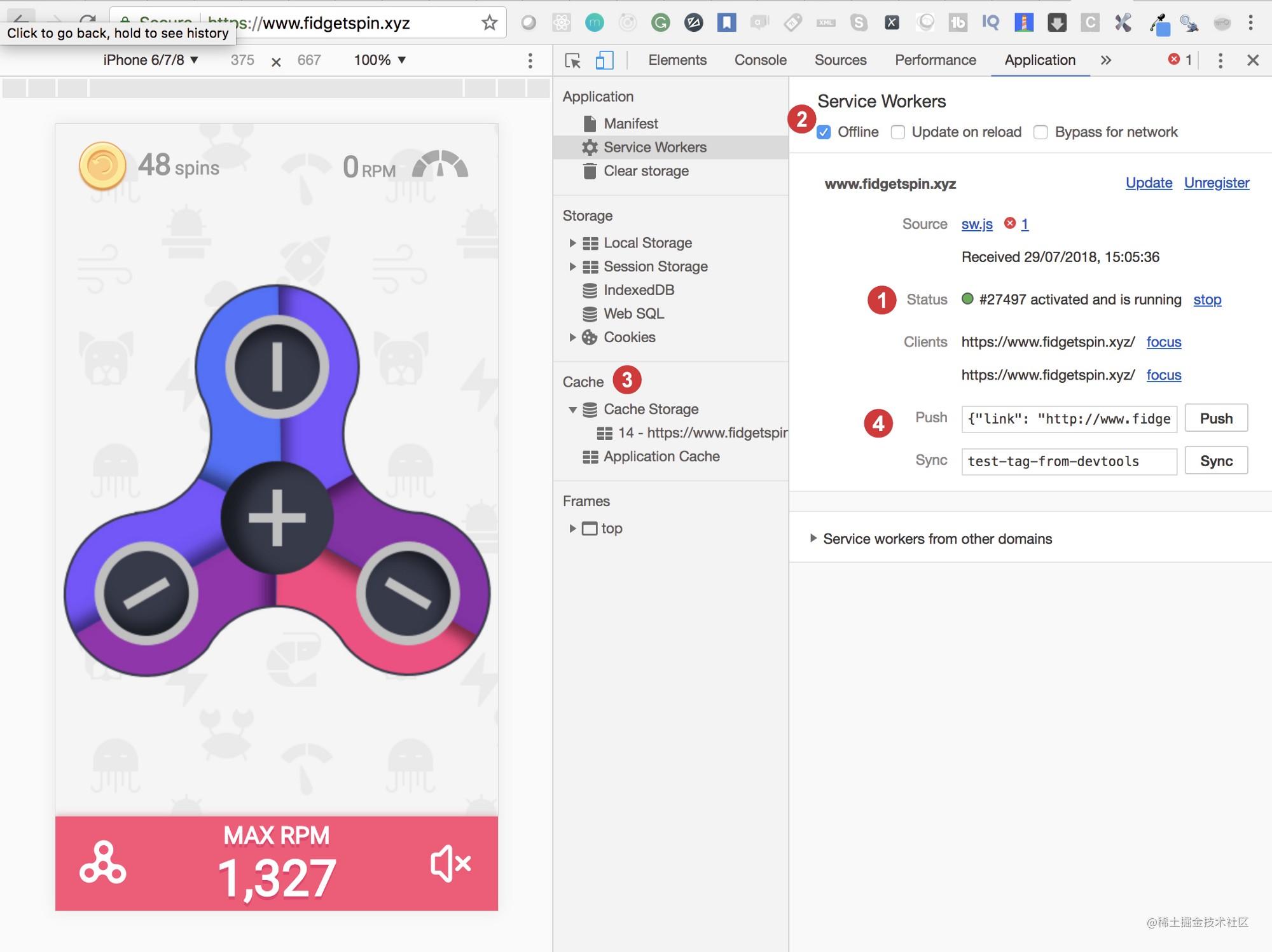This screenshot has width=1272, height=952.
Task: Enable Update on reload checkbox
Action: coord(898,132)
